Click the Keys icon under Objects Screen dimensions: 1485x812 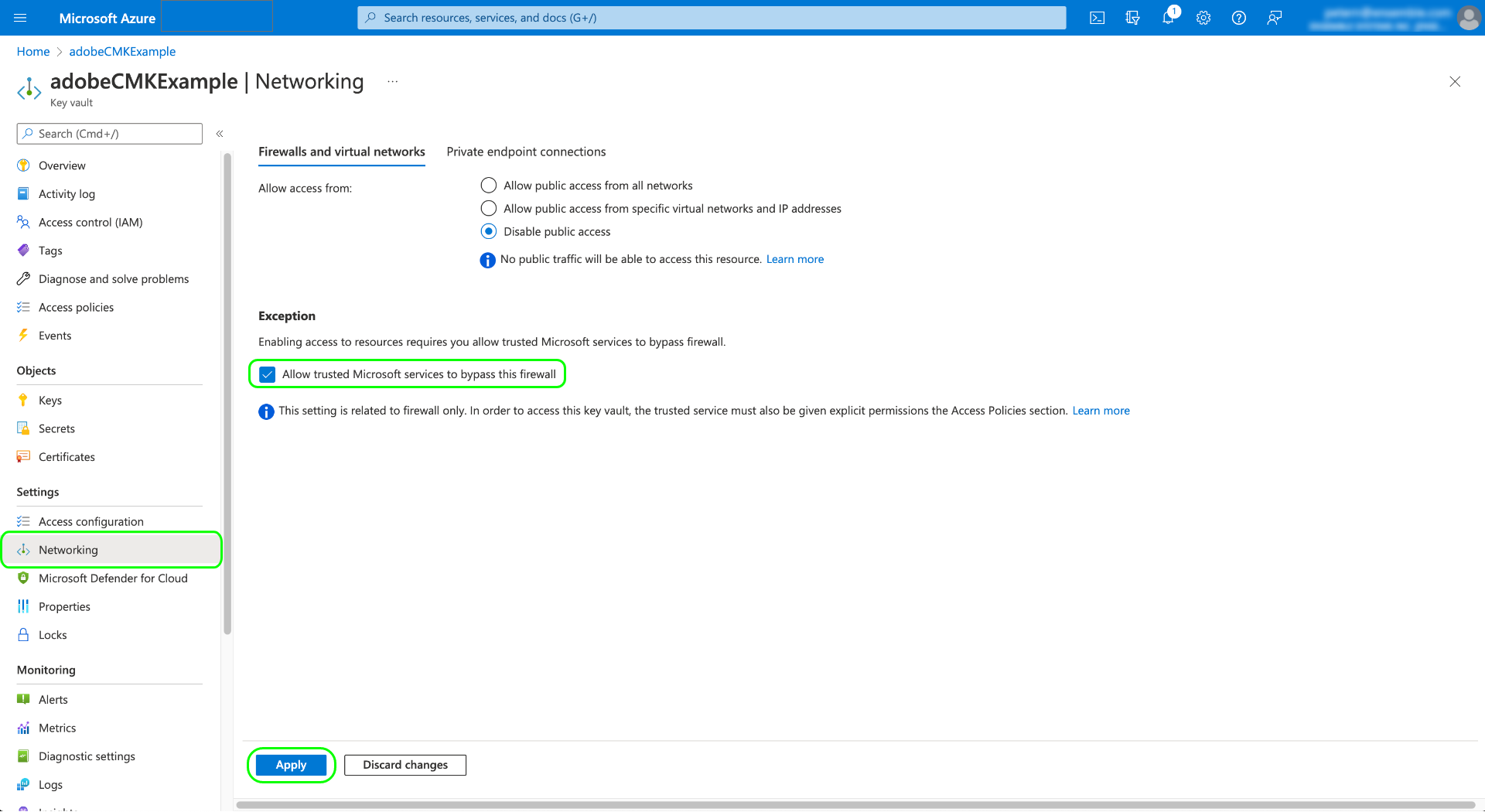pyautogui.click(x=23, y=400)
